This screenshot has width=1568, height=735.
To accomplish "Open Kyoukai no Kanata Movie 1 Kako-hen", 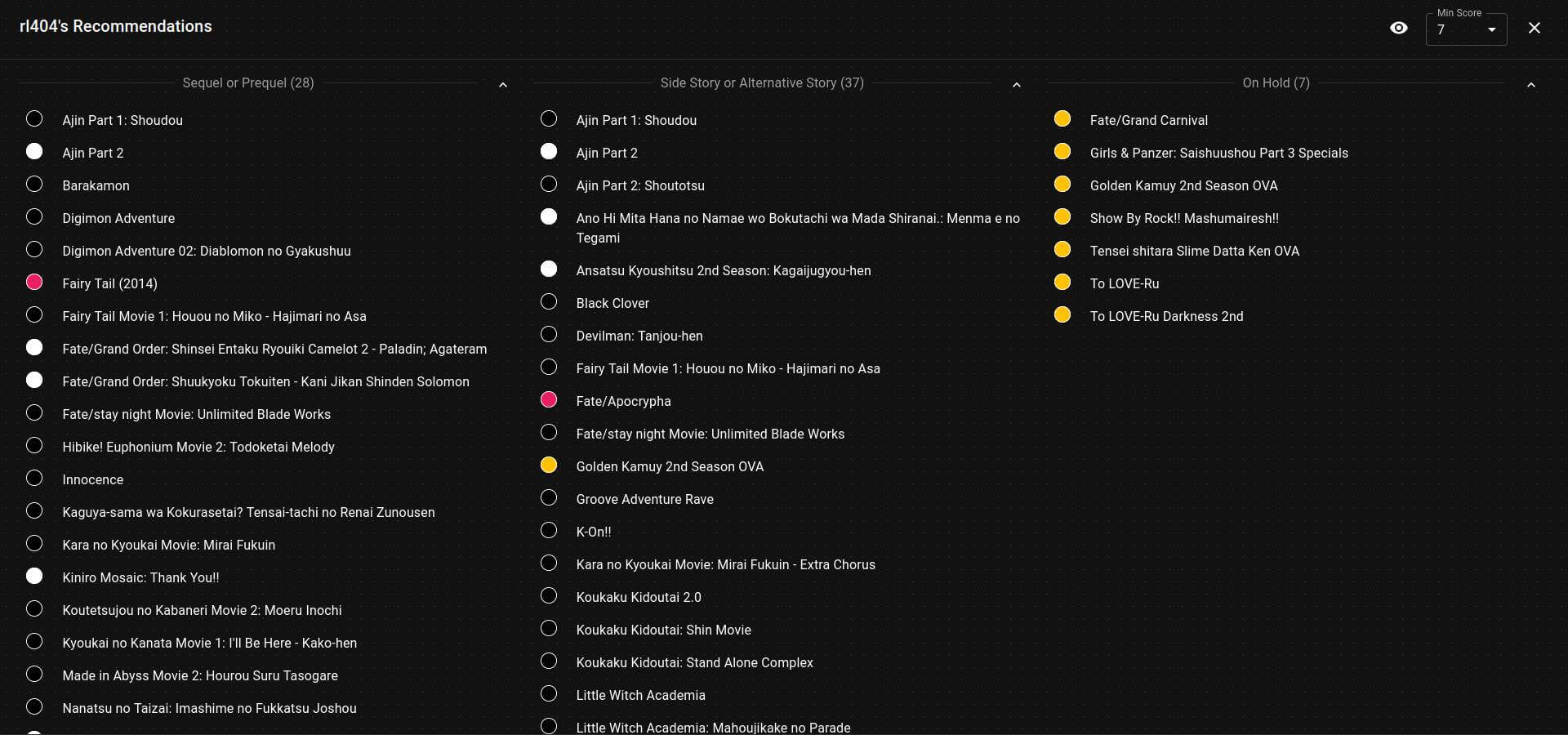I will (209, 643).
